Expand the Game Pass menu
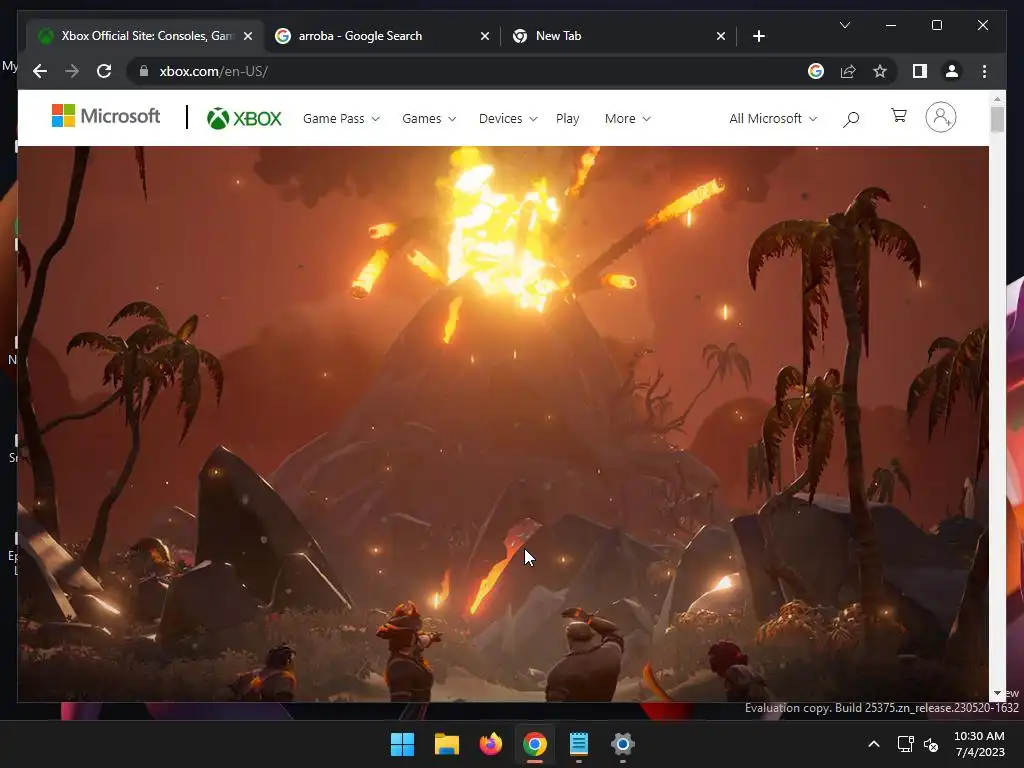Image resolution: width=1024 pixels, height=768 pixels. (x=341, y=118)
